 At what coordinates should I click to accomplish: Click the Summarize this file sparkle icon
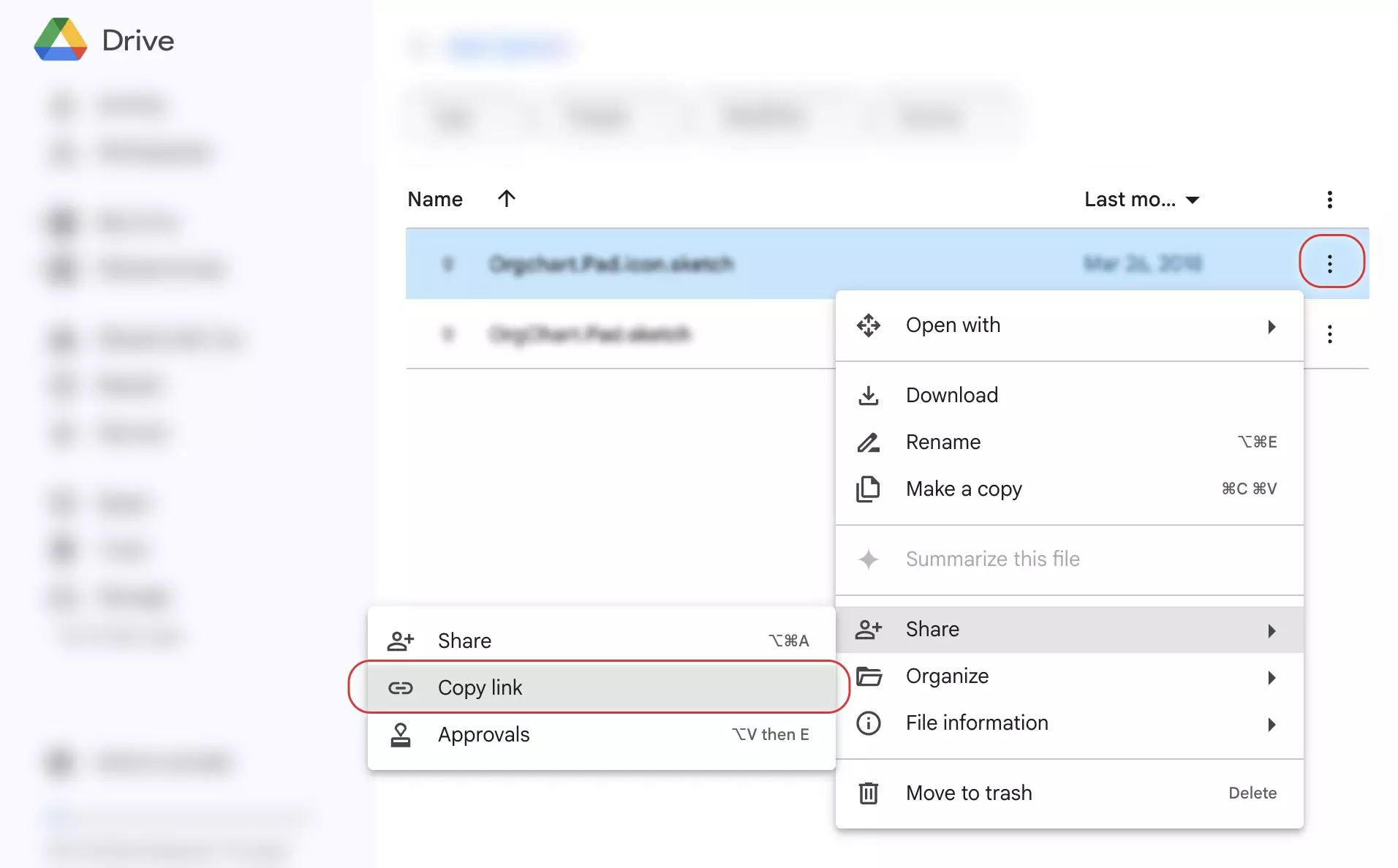pos(869,559)
